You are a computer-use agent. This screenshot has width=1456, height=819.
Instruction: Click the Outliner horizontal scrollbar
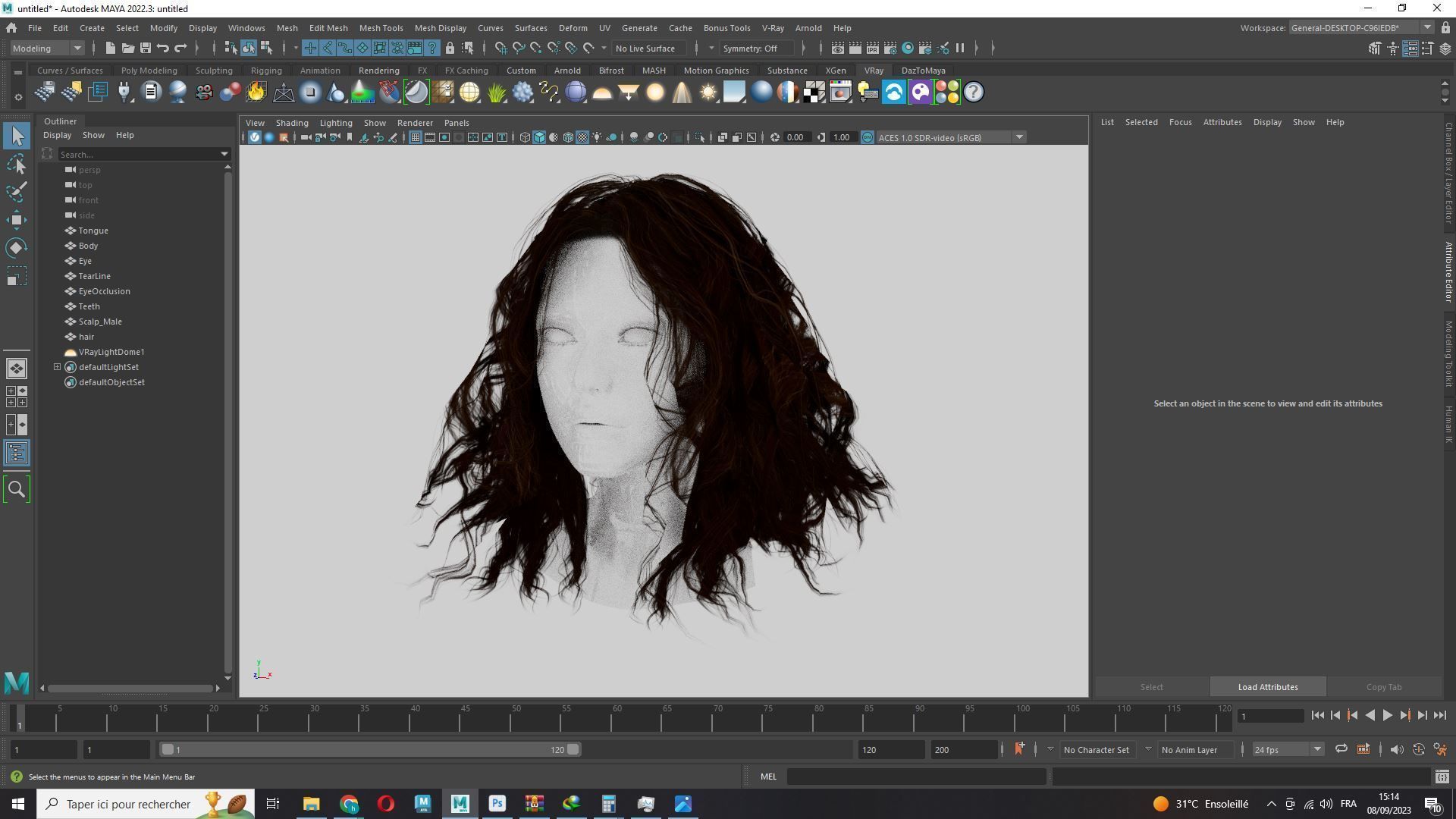pos(130,689)
